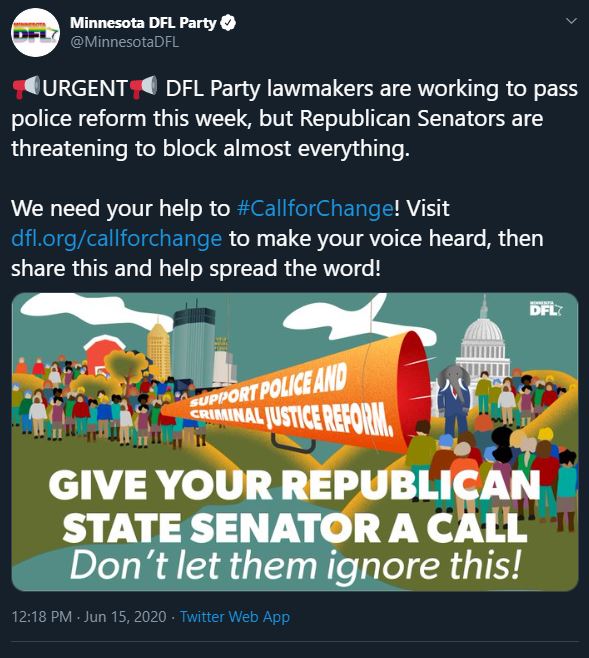This screenshot has width=589, height=658.
Task: Open the attached megaphone illustration image
Action: point(295,442)
